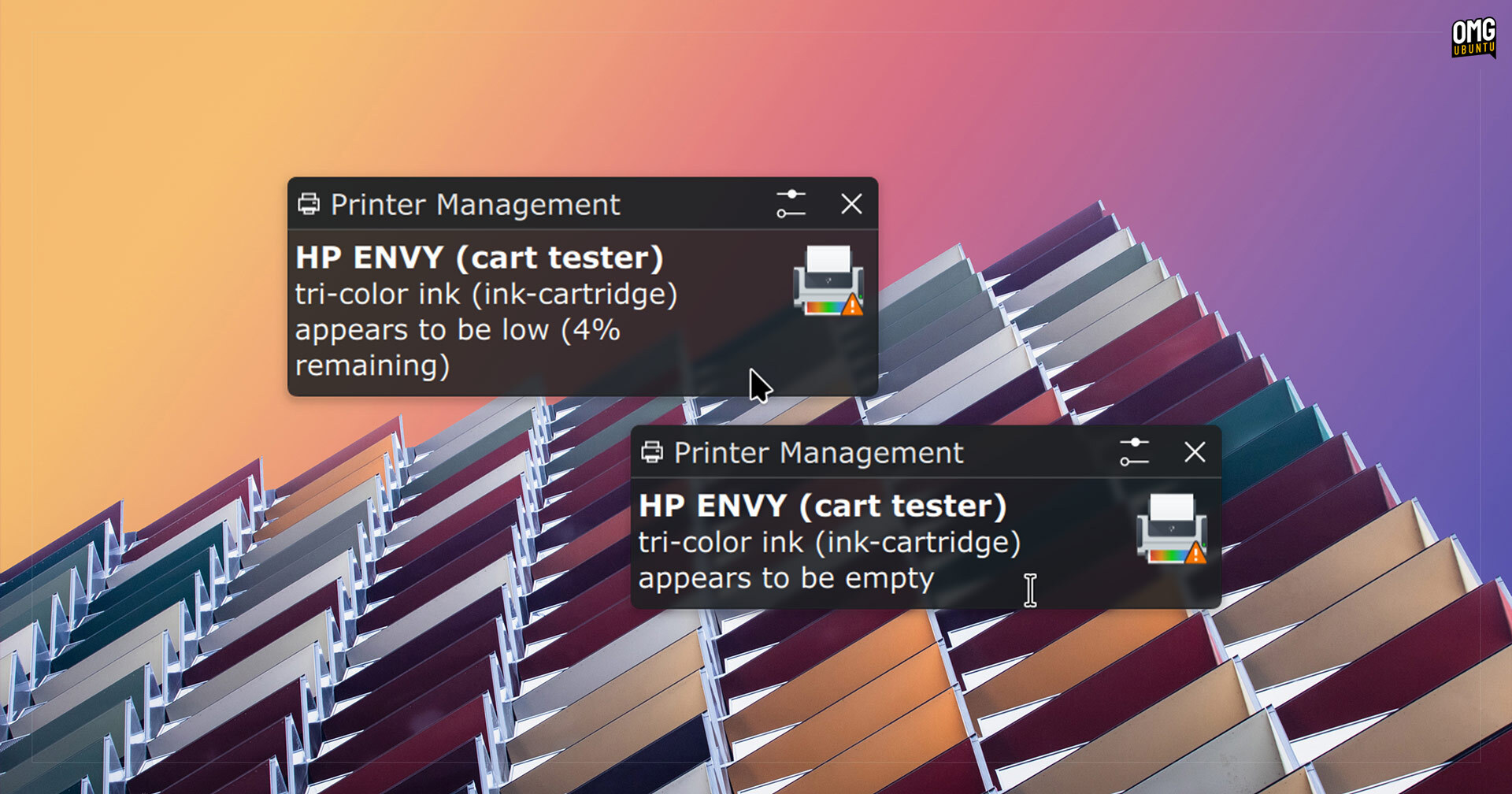This screenshot has width=1512, height=794.
Task: Click Printer Management title of empty ink notification
Action: click(818, 453)
